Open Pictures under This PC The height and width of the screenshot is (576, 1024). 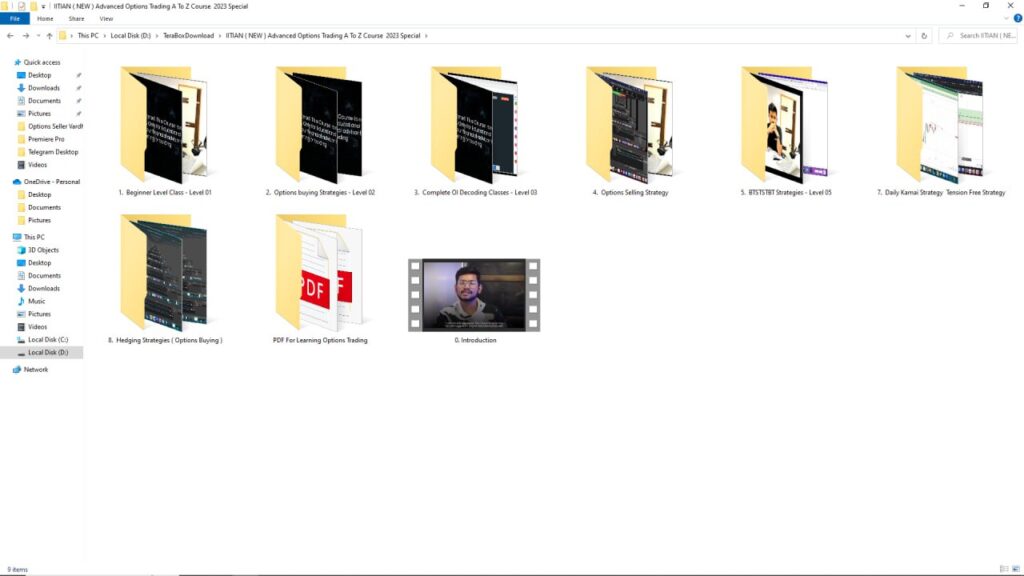click(39, 314)
